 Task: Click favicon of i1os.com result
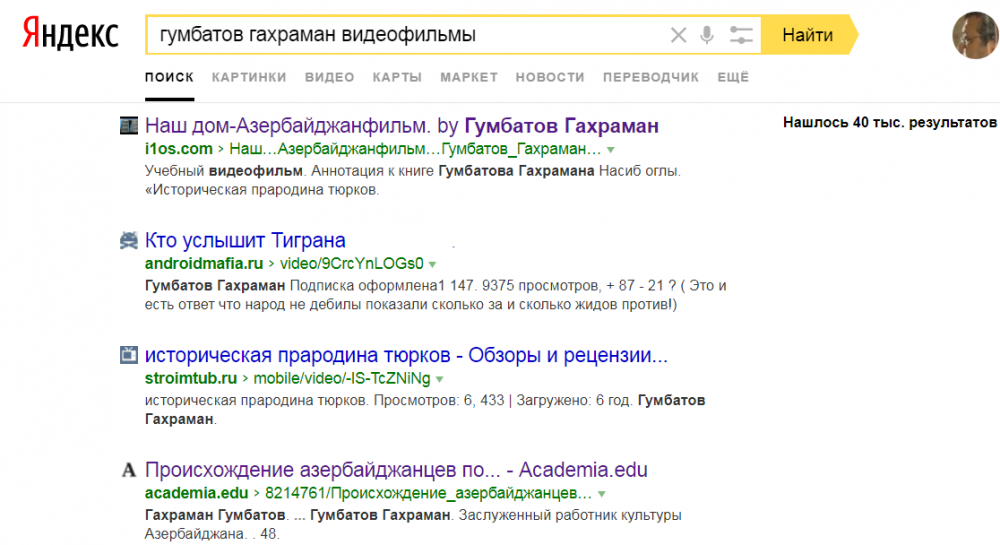[129, 126]
